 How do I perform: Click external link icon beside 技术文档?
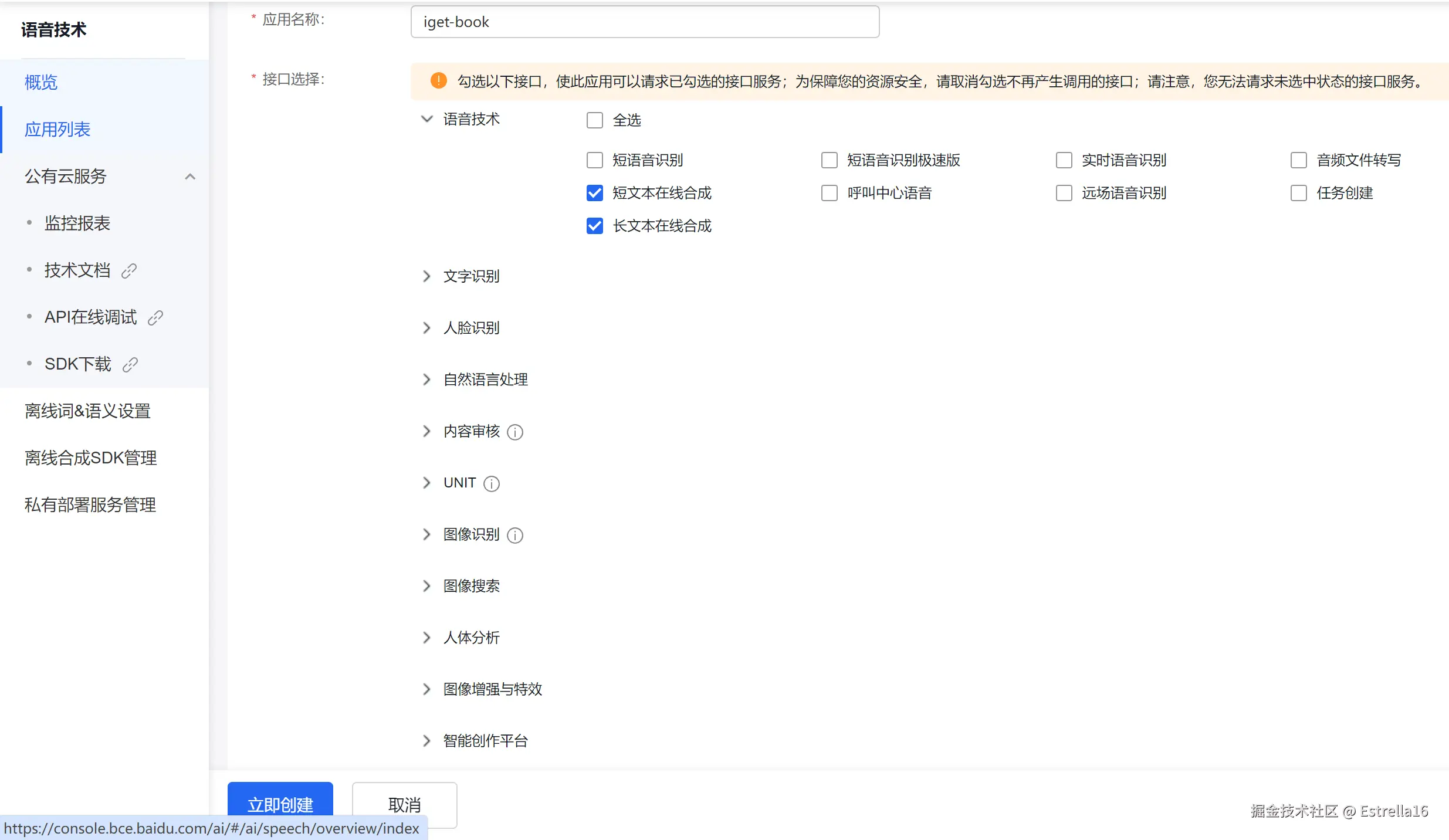(x=129, y=270)
